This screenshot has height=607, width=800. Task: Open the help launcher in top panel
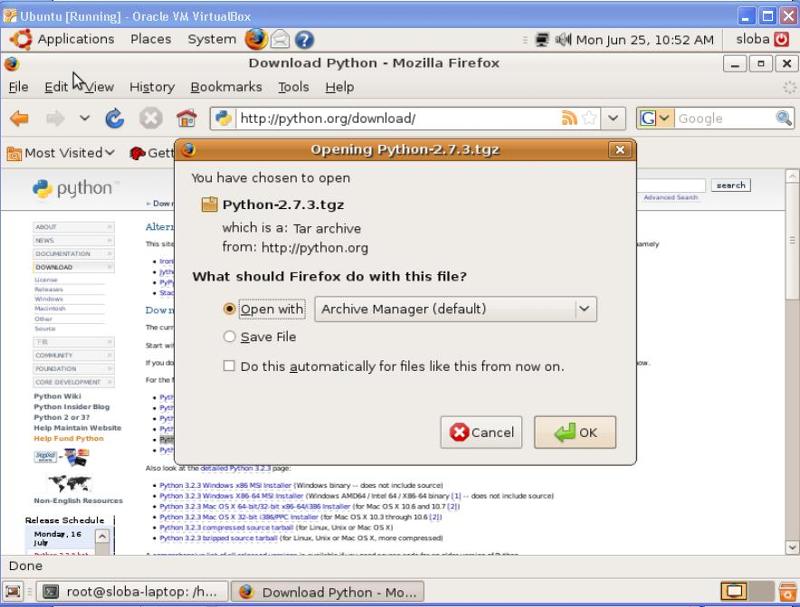304,39
